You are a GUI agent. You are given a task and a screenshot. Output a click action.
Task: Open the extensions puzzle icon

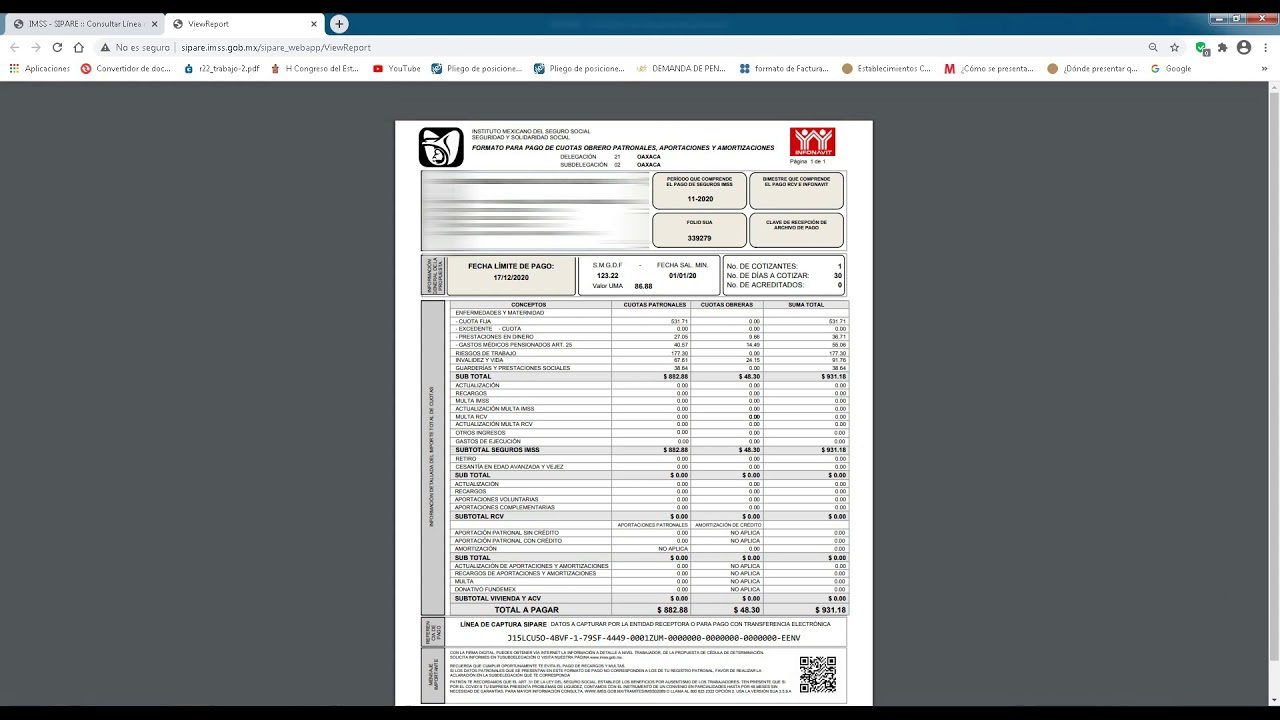(1222, 47)
